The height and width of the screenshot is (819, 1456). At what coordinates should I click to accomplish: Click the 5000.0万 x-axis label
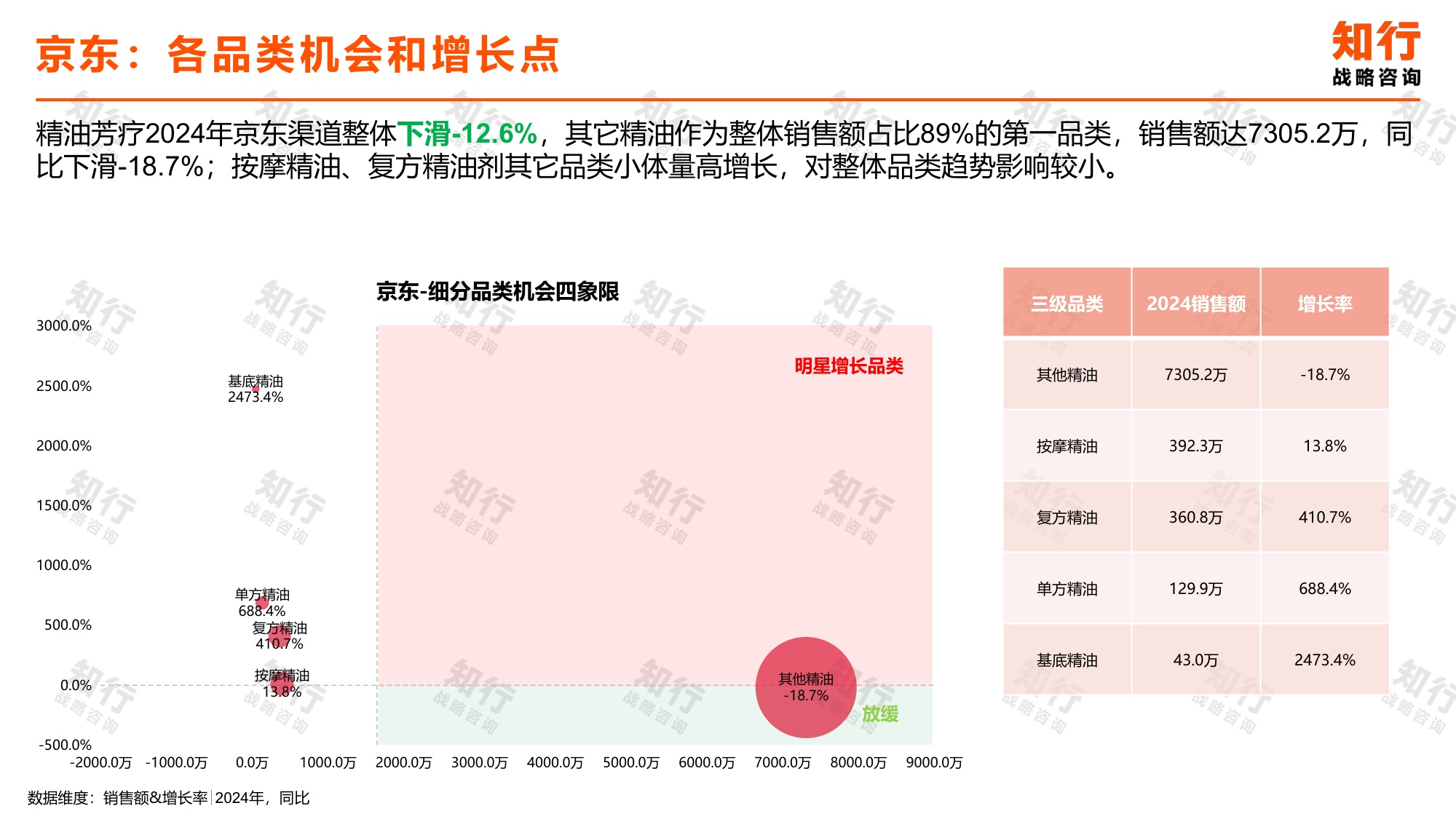coord(631,762)
